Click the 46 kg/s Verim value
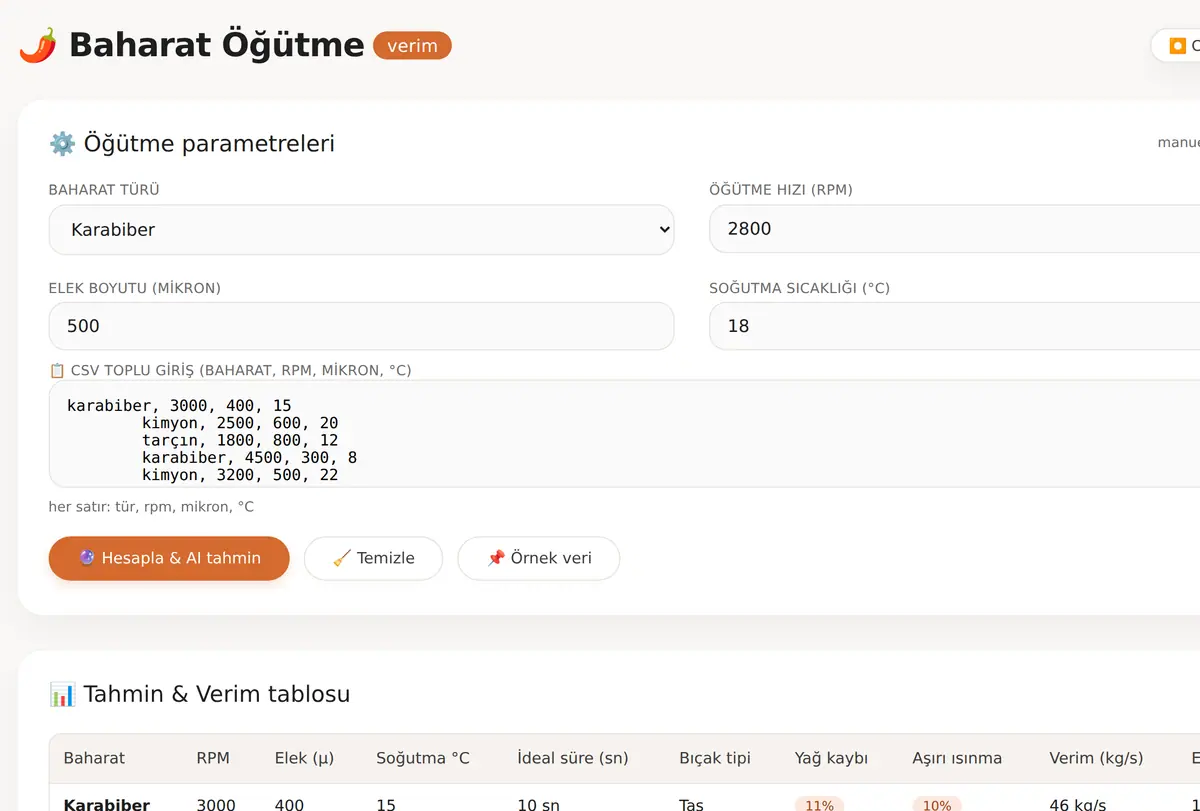 click(x=1077, y=804)
